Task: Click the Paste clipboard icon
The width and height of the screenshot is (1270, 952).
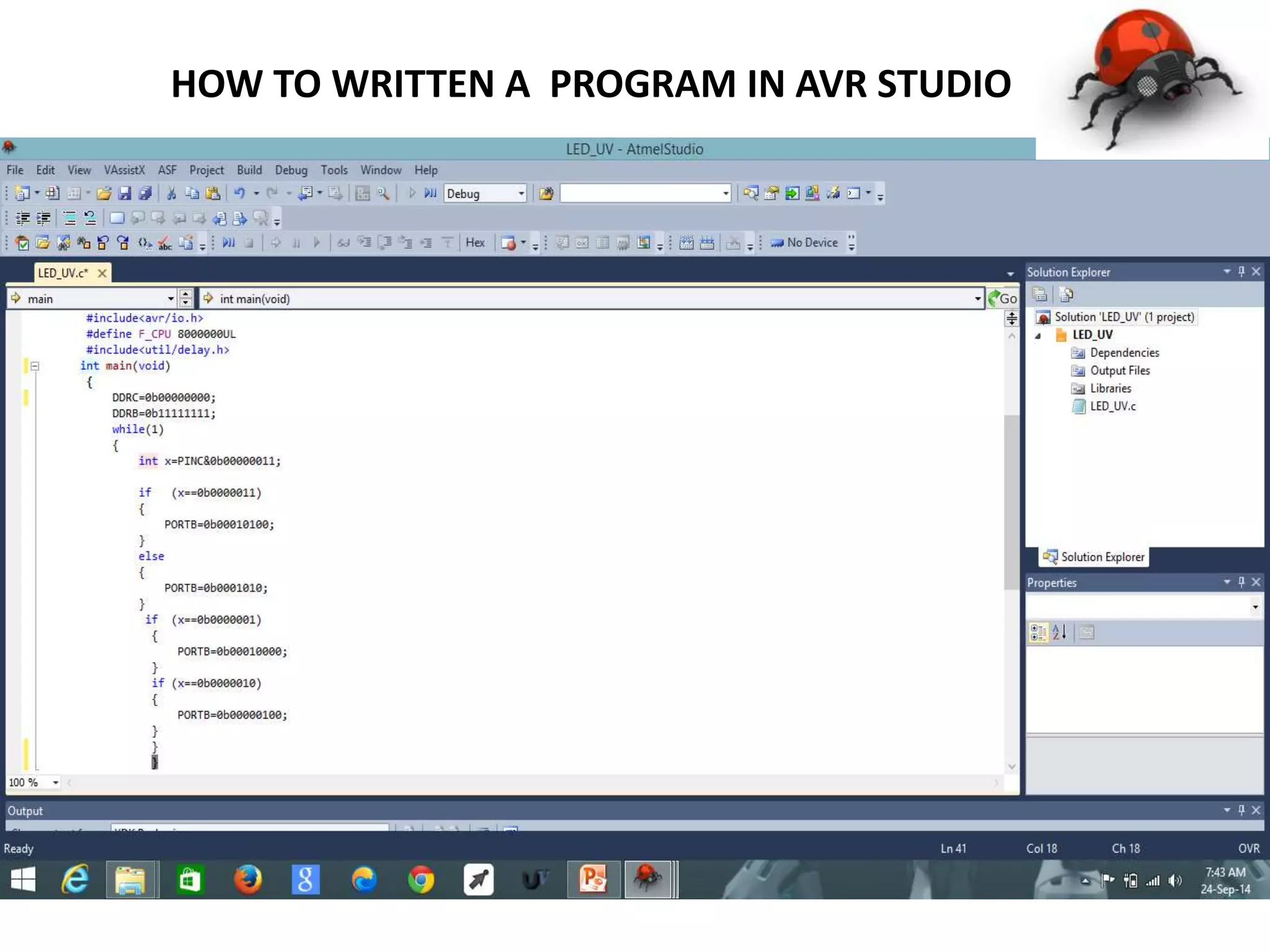Action: [x=213, y=193]
